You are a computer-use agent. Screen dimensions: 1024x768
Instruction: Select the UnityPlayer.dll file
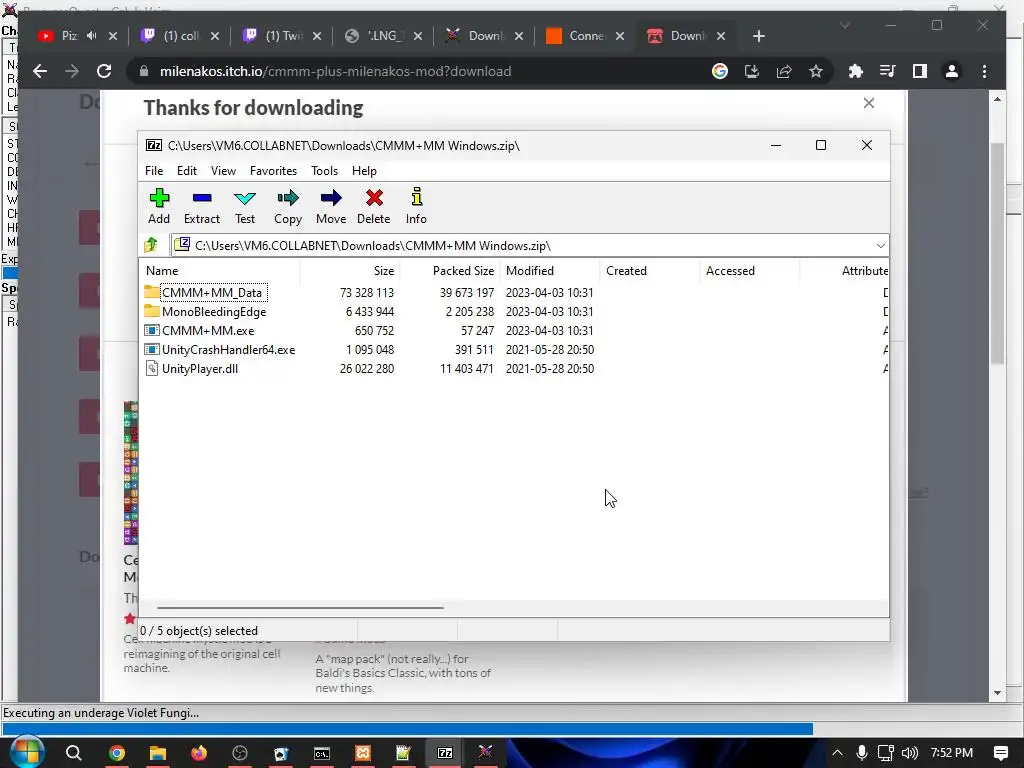tap(200, 368)
